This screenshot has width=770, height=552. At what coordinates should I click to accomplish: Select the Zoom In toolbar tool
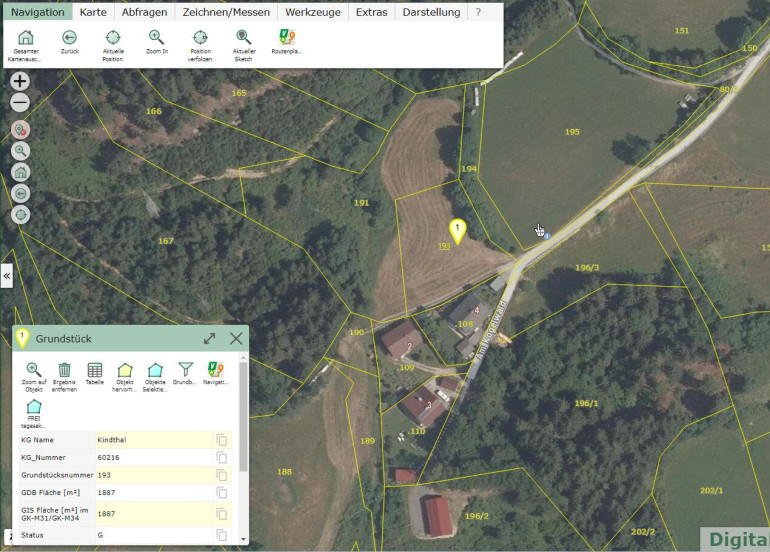[157, 38]
